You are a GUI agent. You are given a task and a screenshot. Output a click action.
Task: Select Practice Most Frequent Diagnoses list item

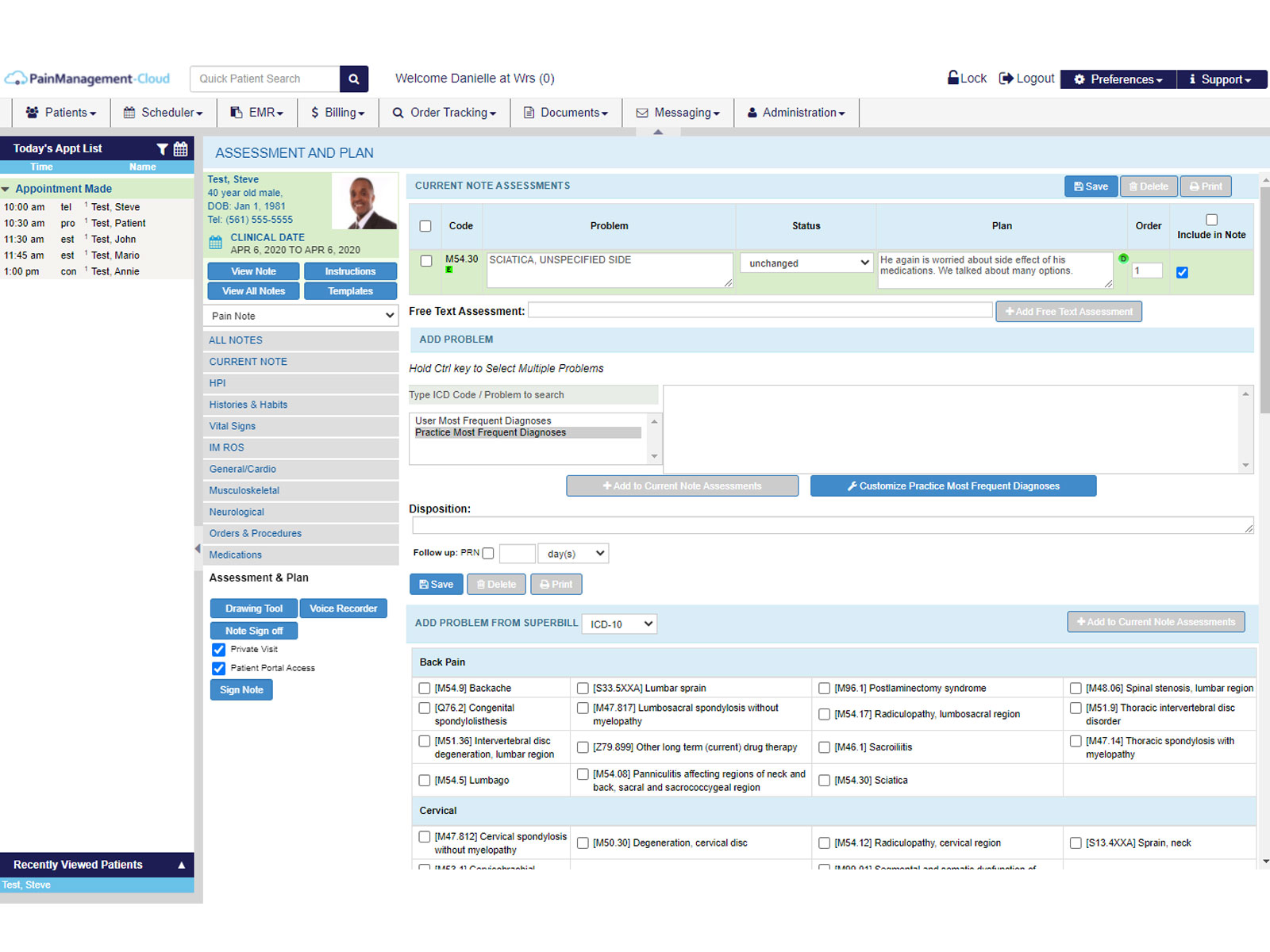[528, 433]
